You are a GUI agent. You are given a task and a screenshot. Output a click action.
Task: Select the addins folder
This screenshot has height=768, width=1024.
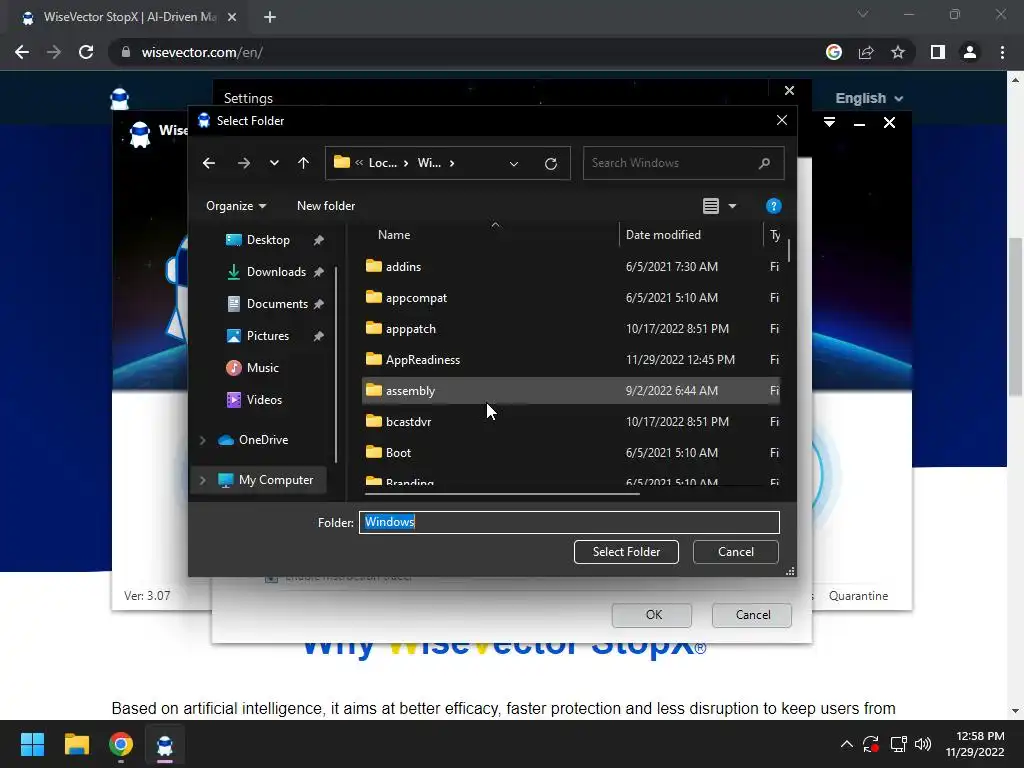tap(571, 266)
